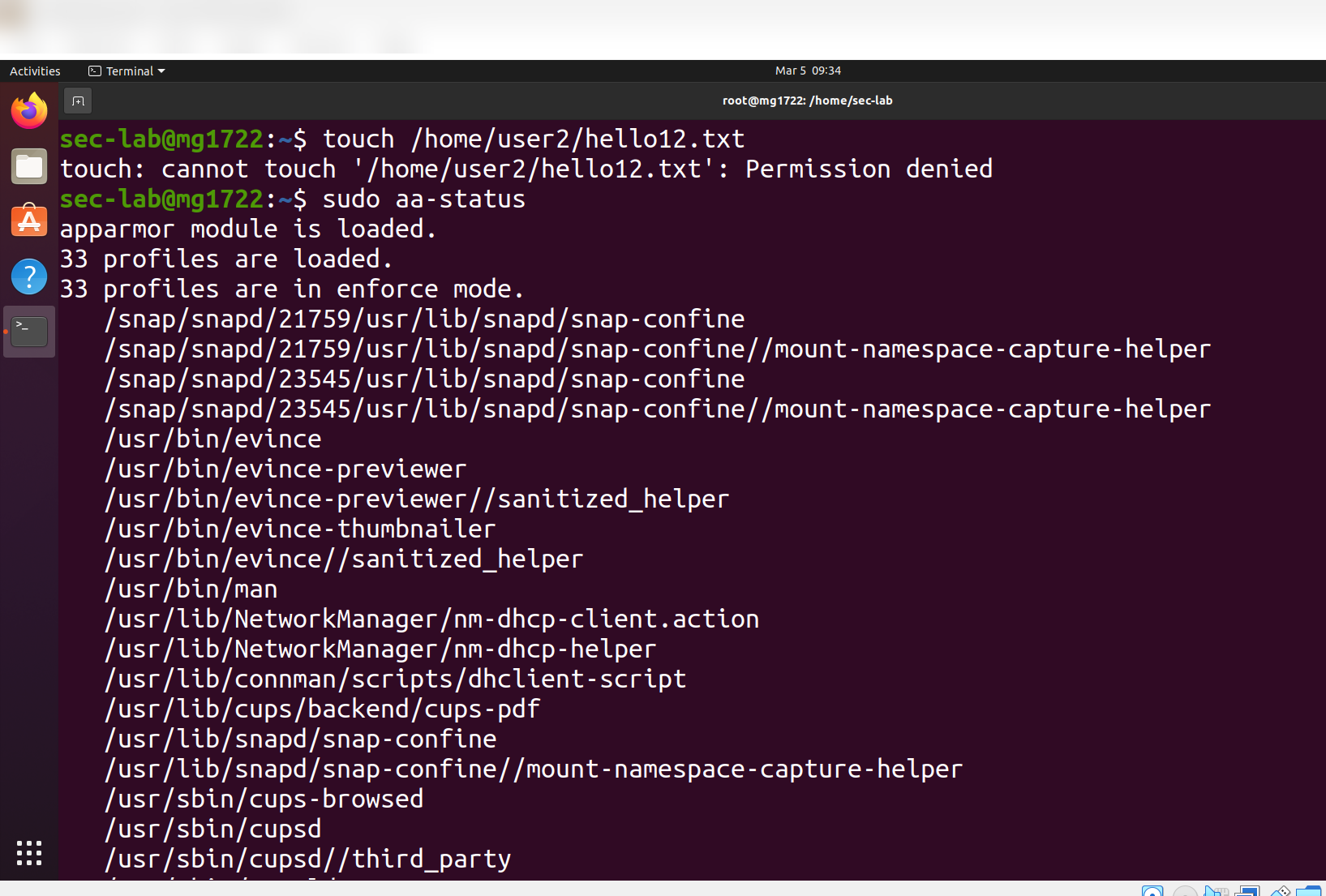The height and width of the screenshot is (896, 1326).
Task: Open the Help icon in dock
Action: [29, 277]
